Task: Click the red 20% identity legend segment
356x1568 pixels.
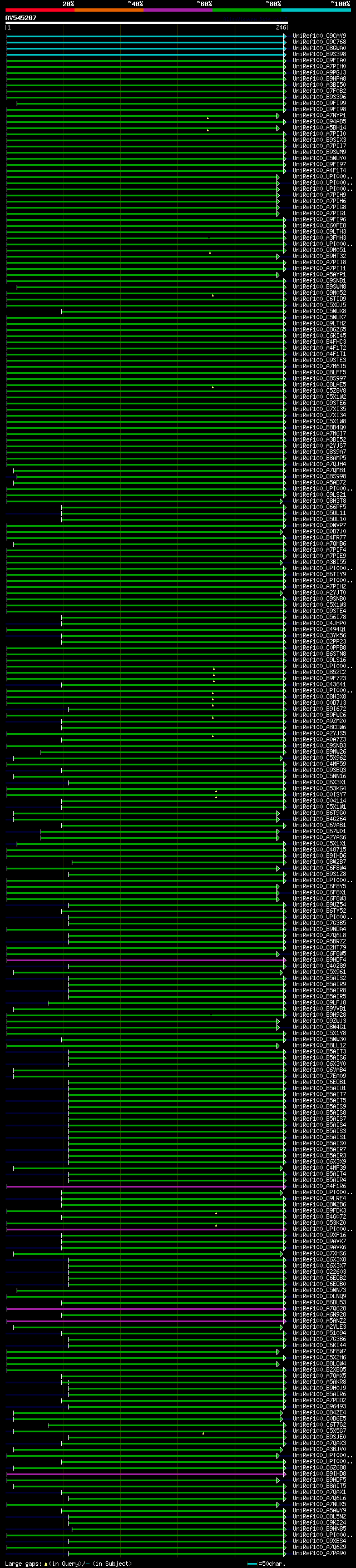Action: (x=39, y=10)
